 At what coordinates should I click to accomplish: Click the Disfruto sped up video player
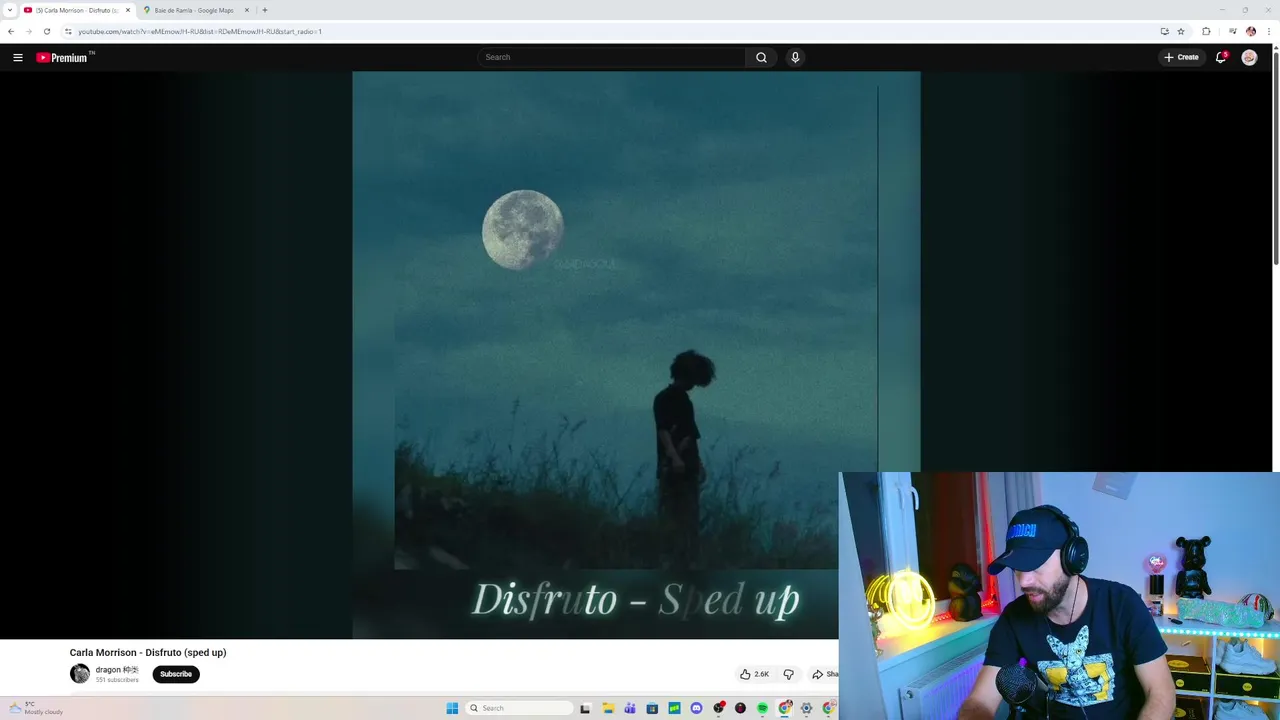point(636,355)
